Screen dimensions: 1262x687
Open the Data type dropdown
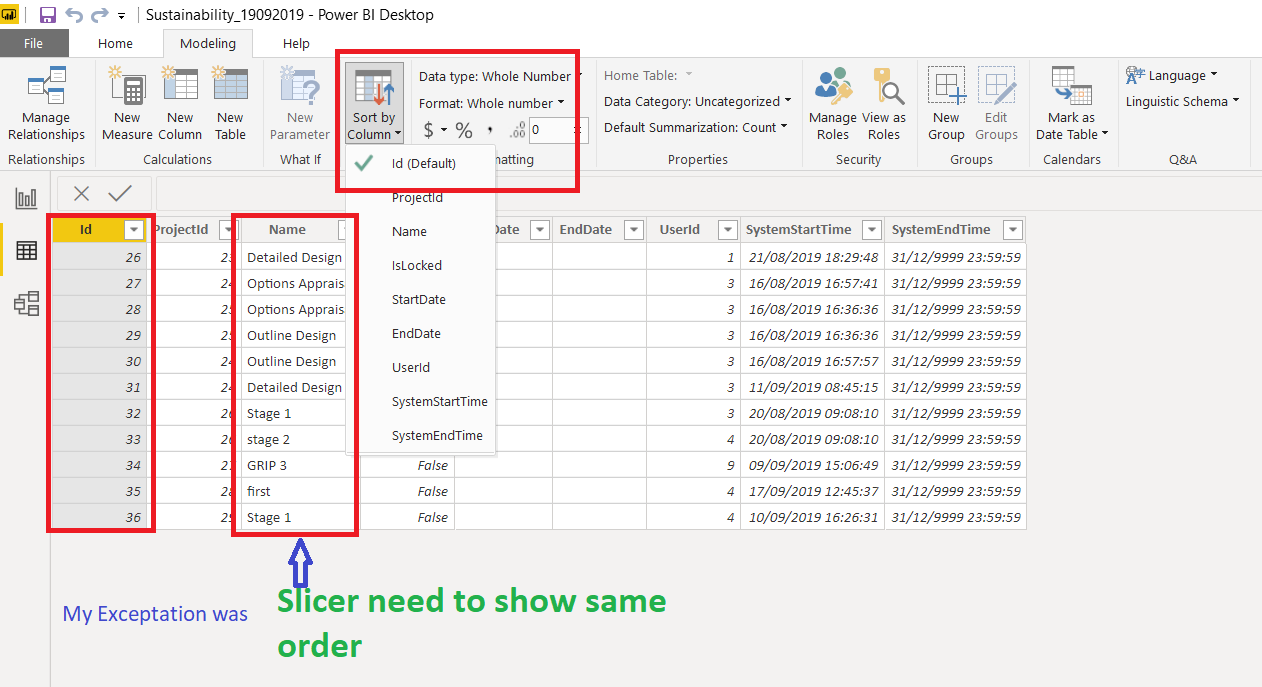click(500, 76)
